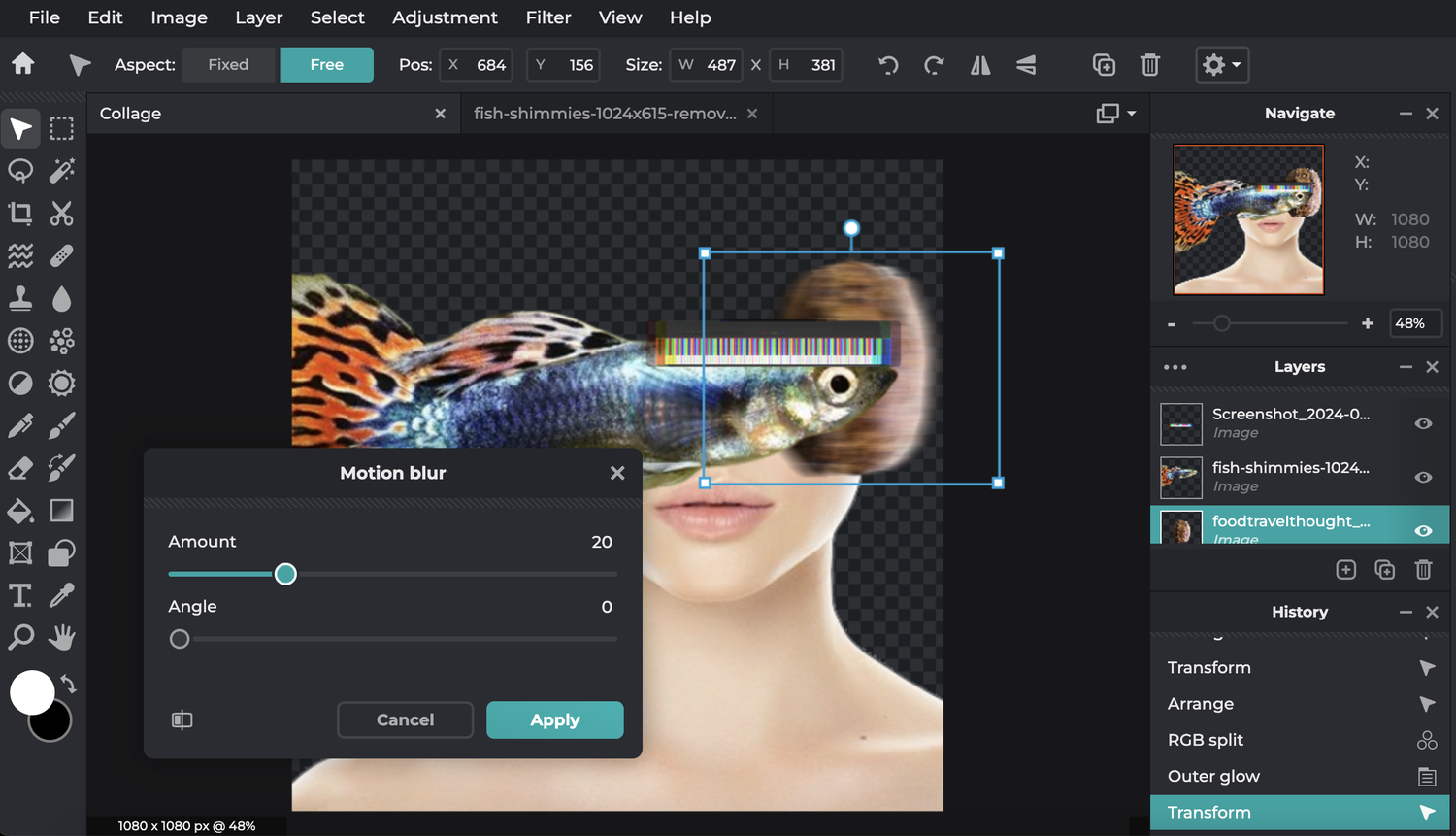The width and height of the screenshot is (1456, 836).
Task: Duplicate the selected layer via toolbar icon
Action: [1104, 64]
